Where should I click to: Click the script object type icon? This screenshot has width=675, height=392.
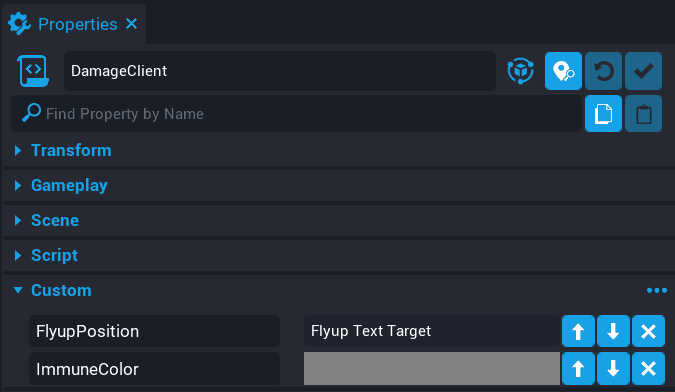tap(33, 71)
